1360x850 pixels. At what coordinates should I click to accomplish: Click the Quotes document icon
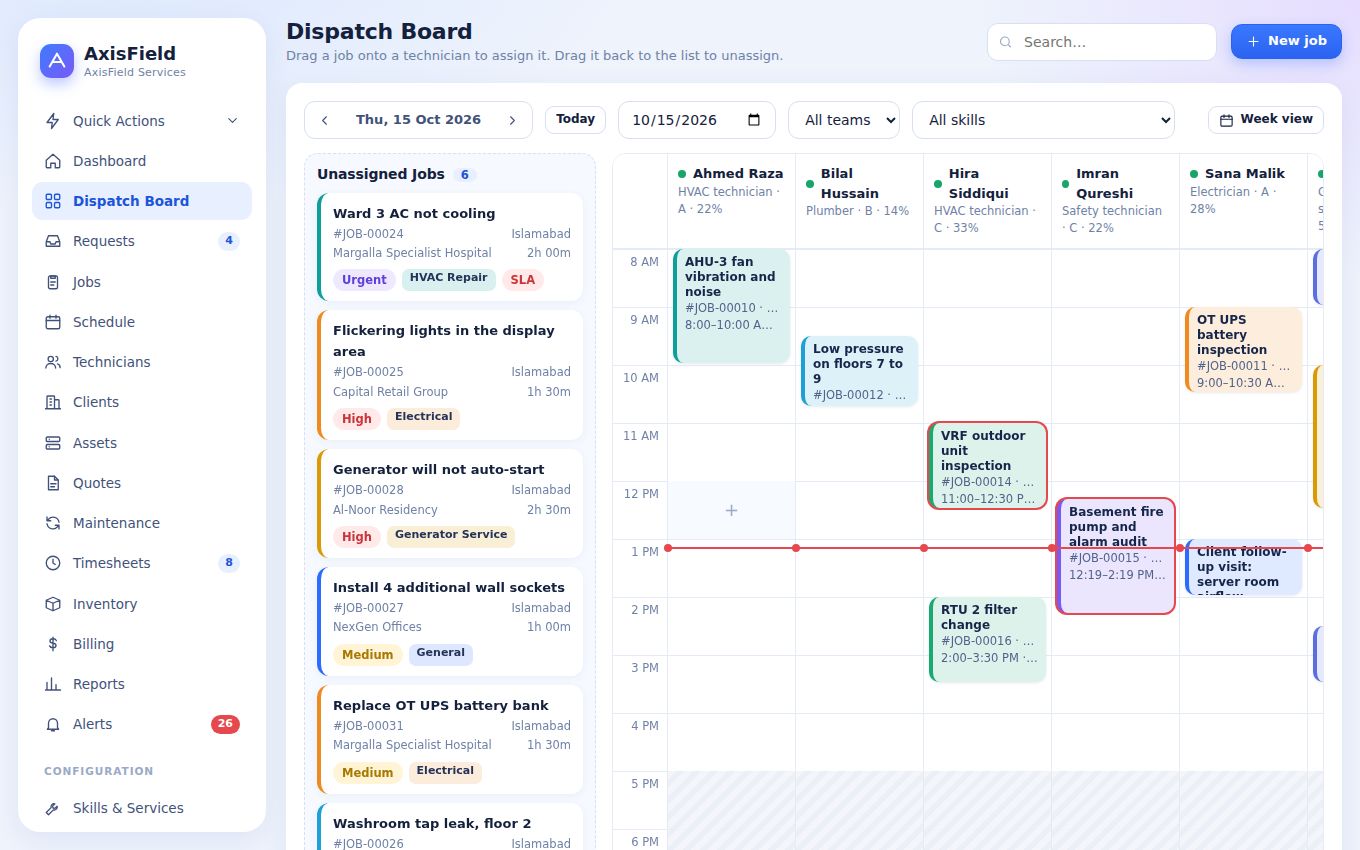[x=53, y=483]
